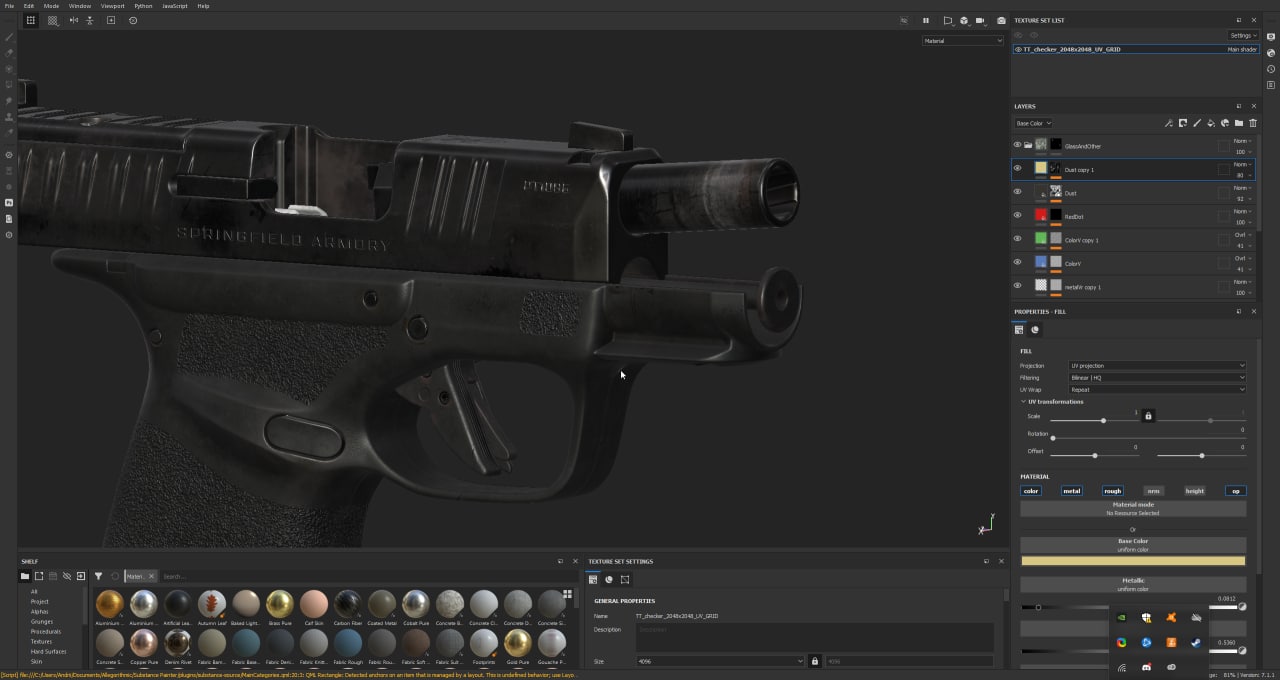
Task: Open blend mode dropdown of RedDot layer
Action: click(1244, 211)
